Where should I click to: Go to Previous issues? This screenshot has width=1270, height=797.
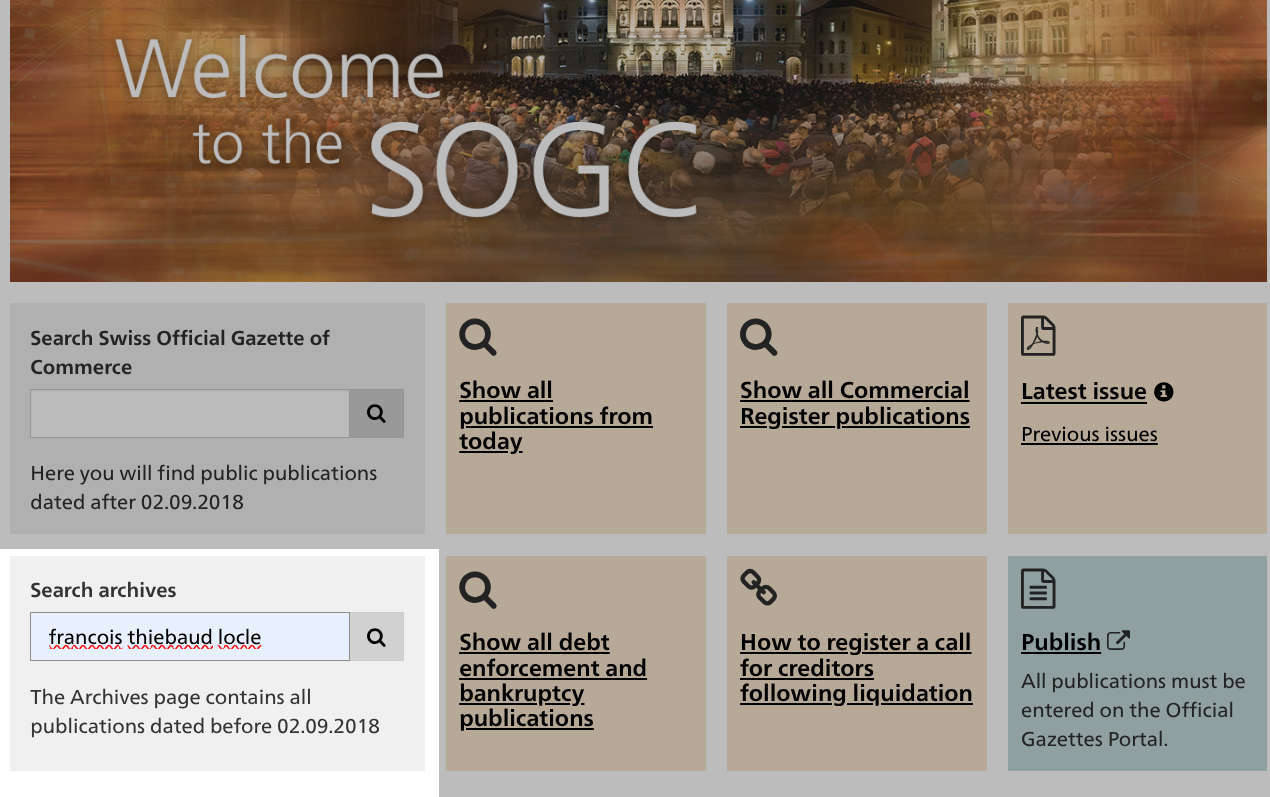tap(1089, 435)
